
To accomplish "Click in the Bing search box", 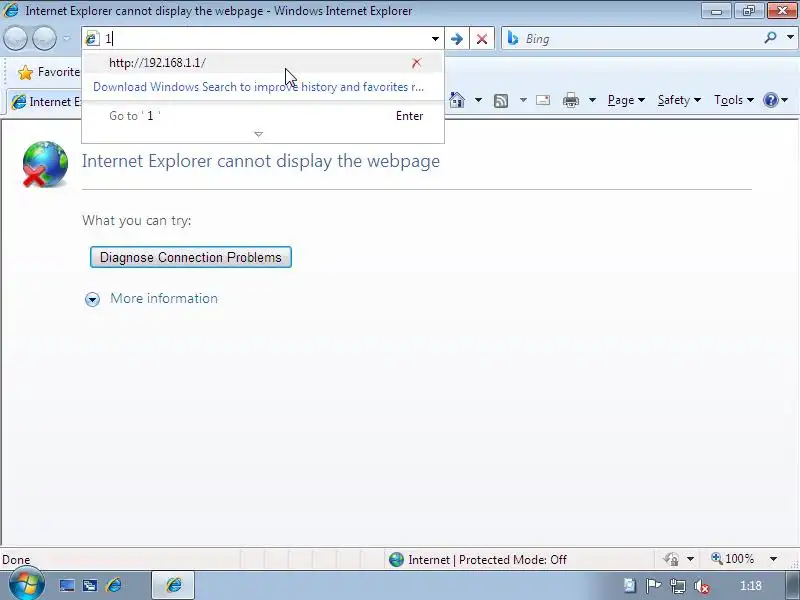I will pyautogui.click(x=640, y=38).
